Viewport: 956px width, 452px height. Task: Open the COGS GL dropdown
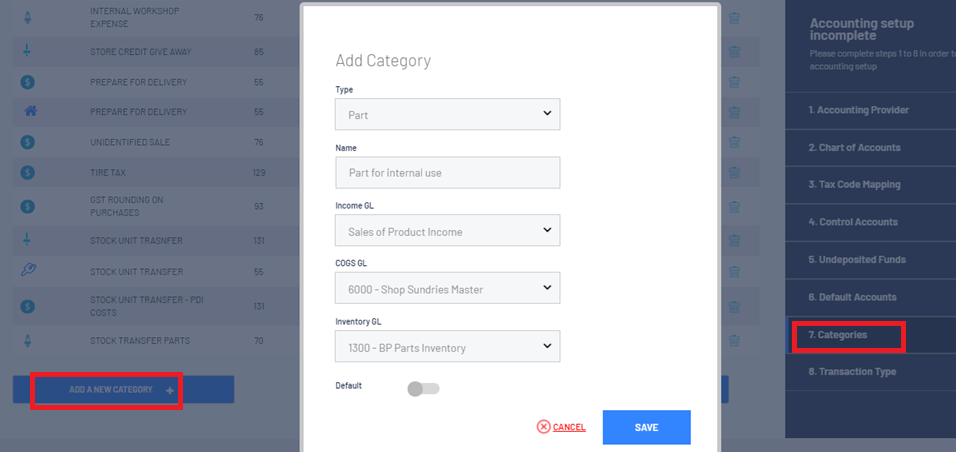[x=447, y=289]
